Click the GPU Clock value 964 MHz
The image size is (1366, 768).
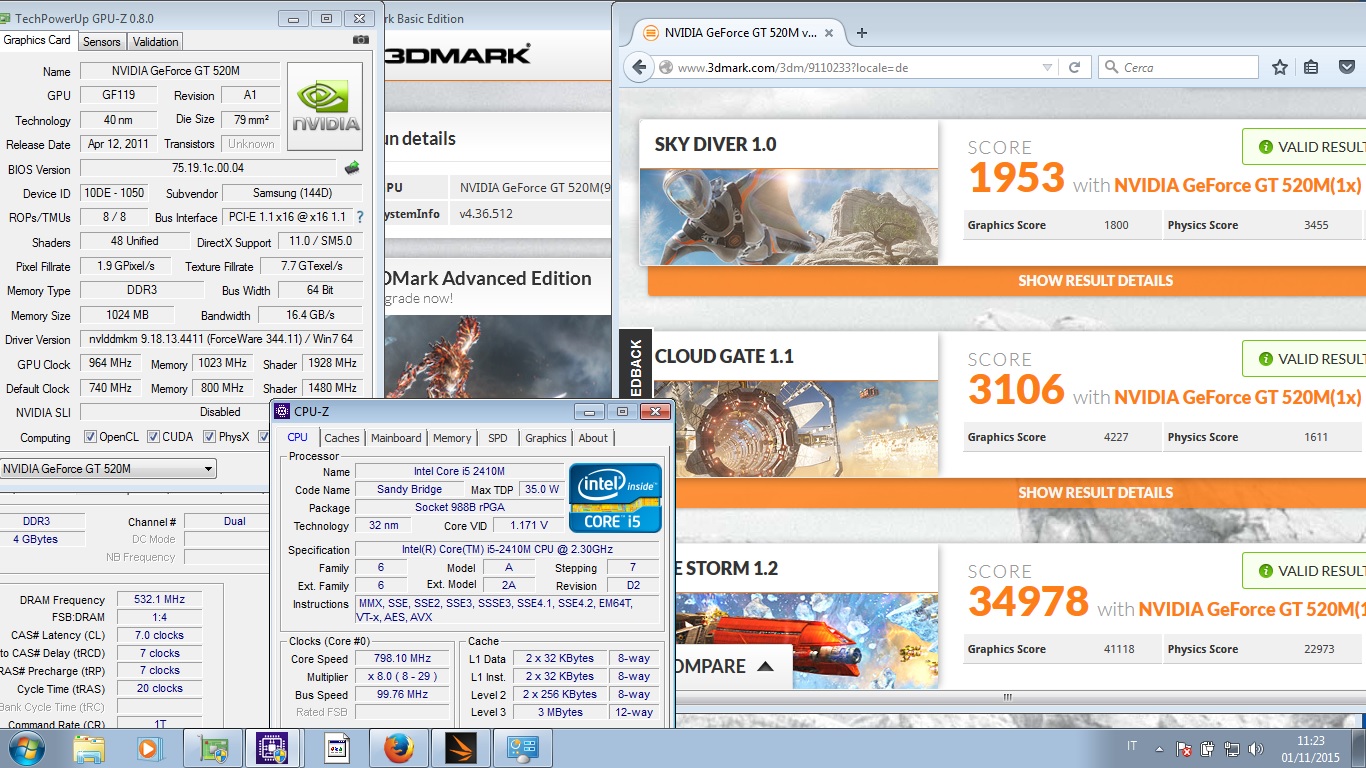click(109, 363)
